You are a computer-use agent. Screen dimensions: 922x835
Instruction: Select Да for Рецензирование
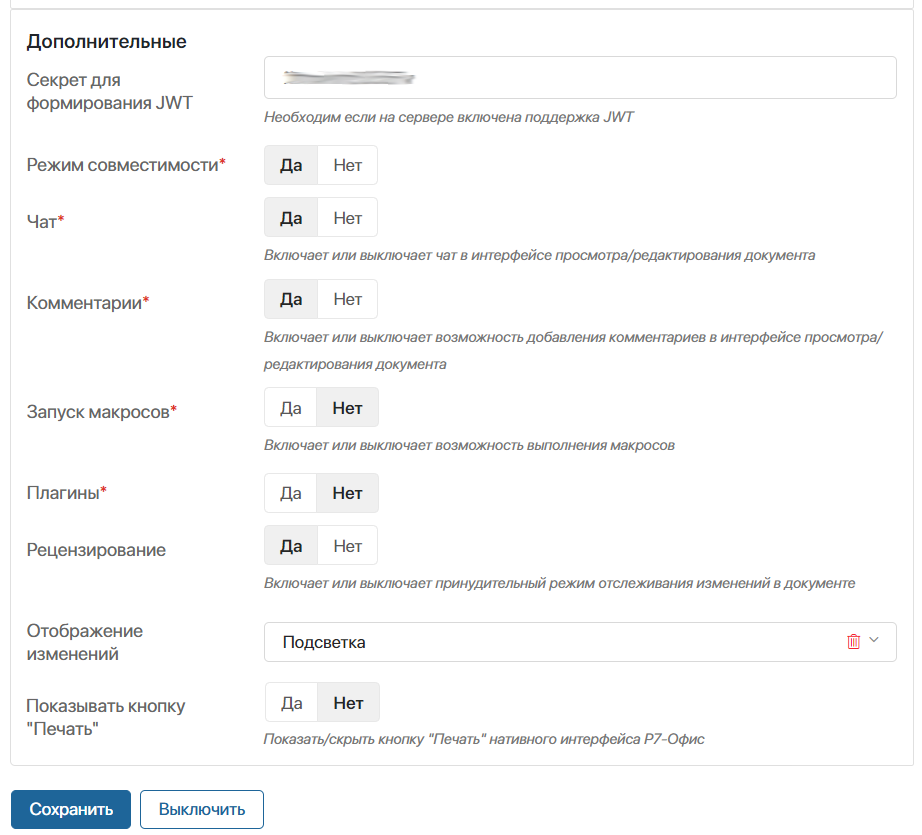291,546
